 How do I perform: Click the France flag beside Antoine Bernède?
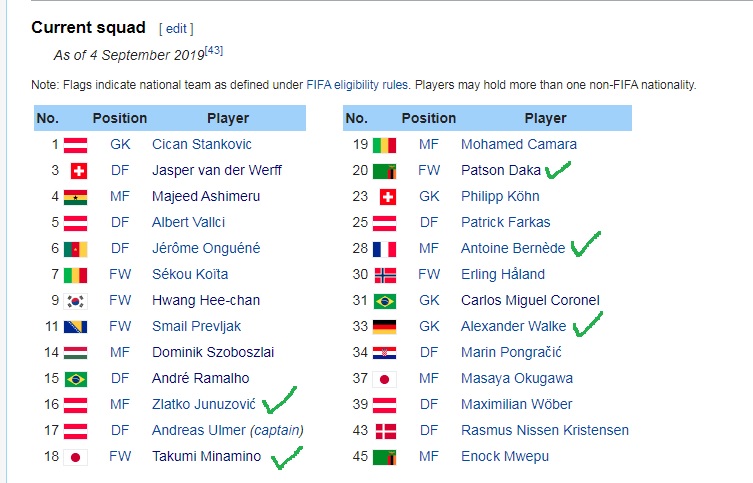click(385, 249)
